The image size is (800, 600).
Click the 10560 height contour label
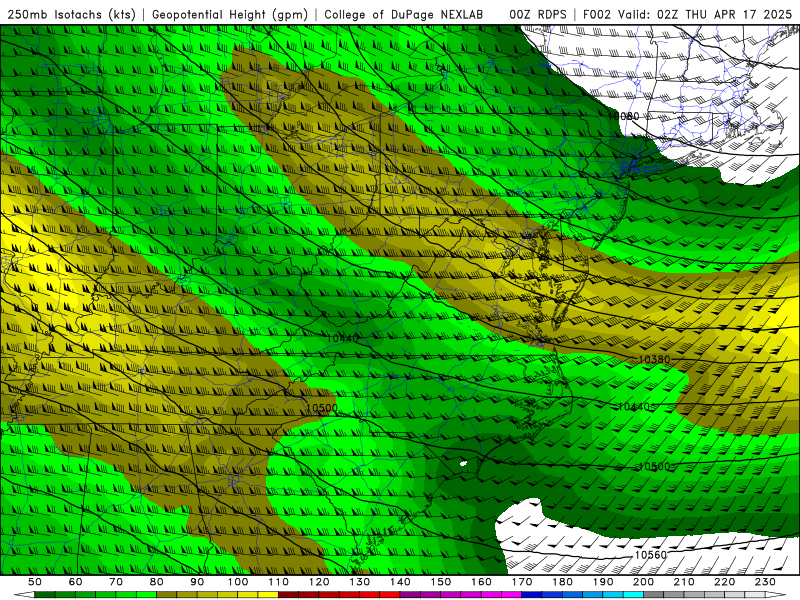[651, 555]
